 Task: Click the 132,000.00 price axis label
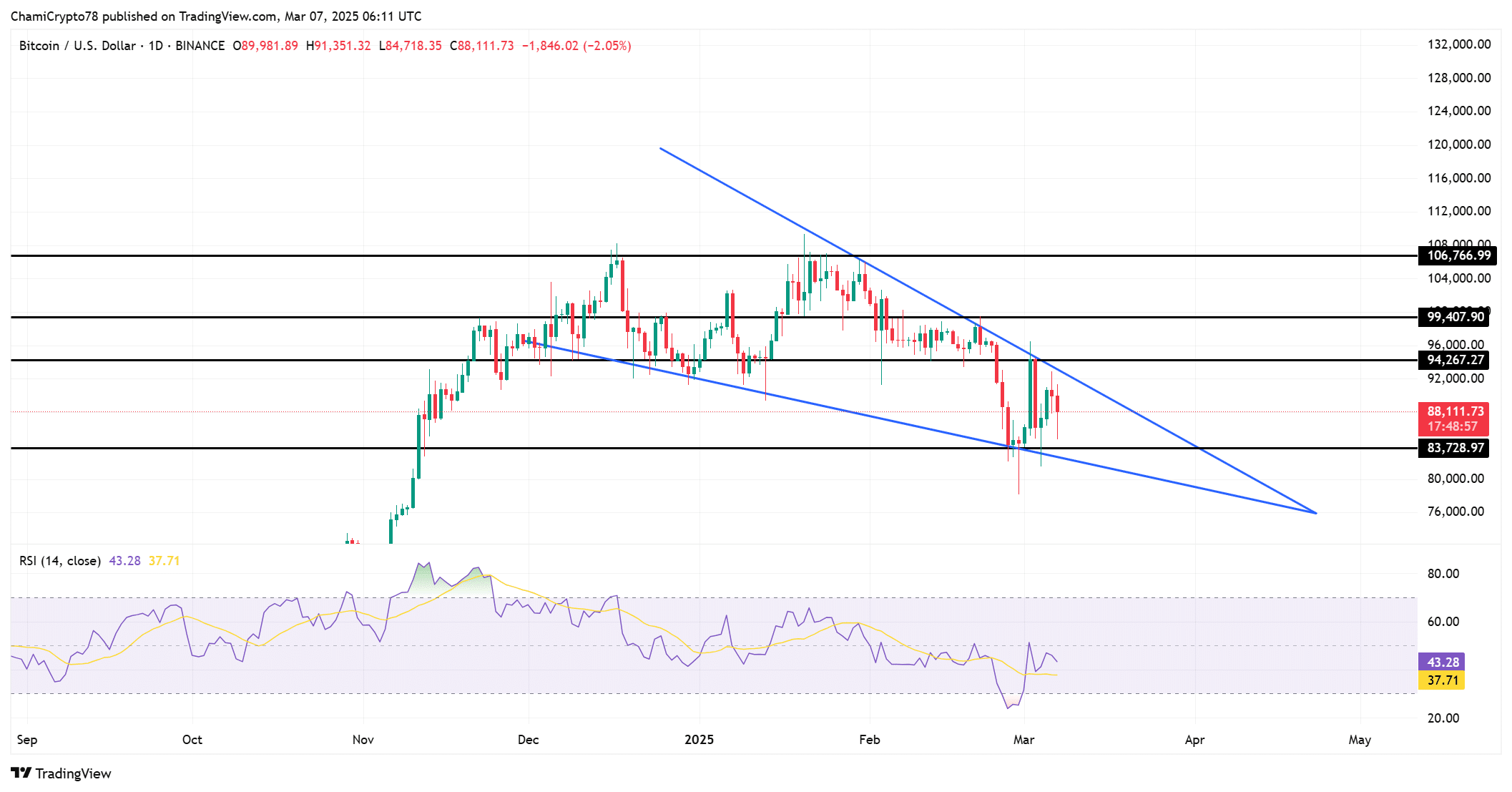1459,44
